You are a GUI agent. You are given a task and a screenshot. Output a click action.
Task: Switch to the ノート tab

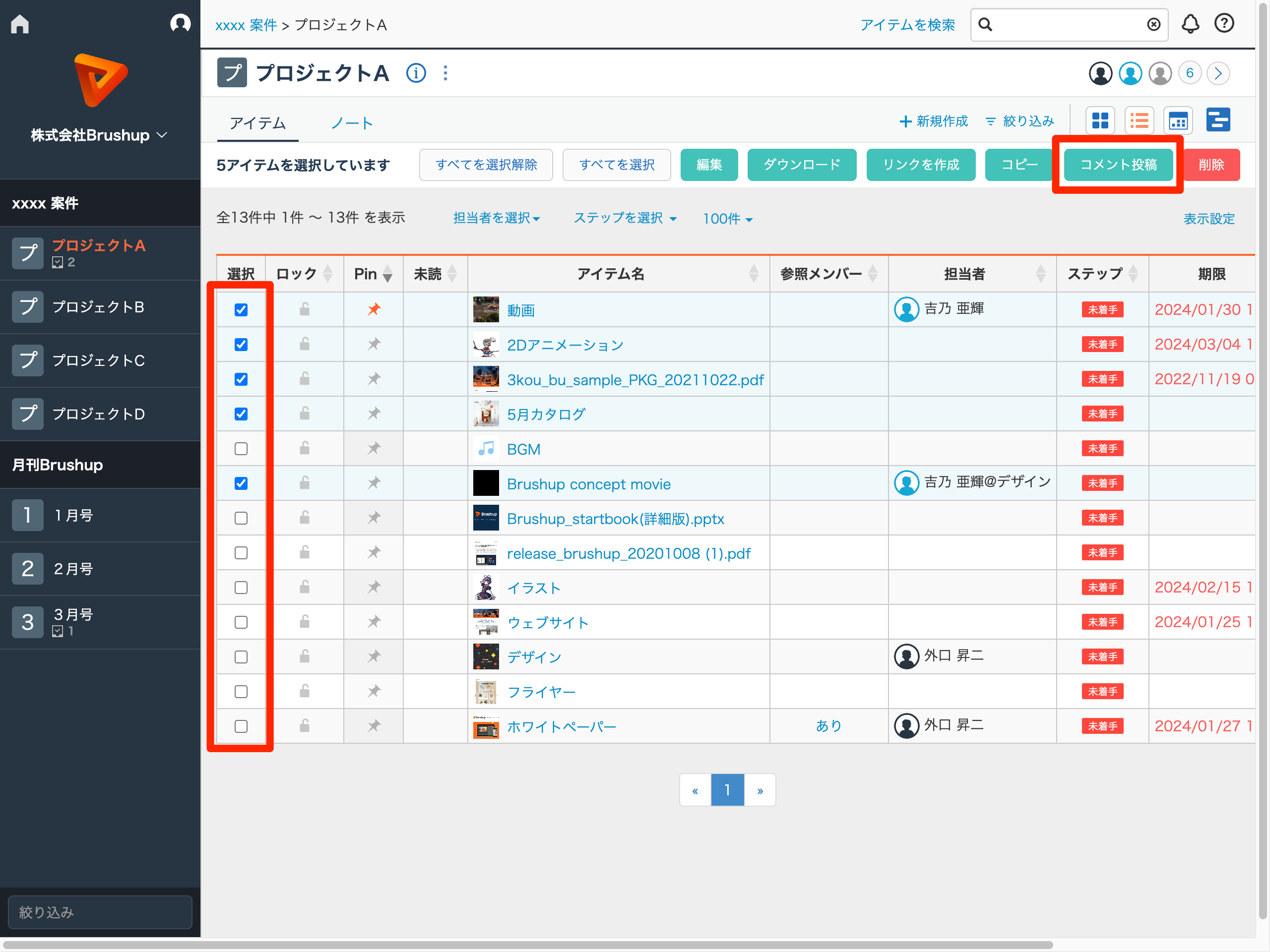352,123
